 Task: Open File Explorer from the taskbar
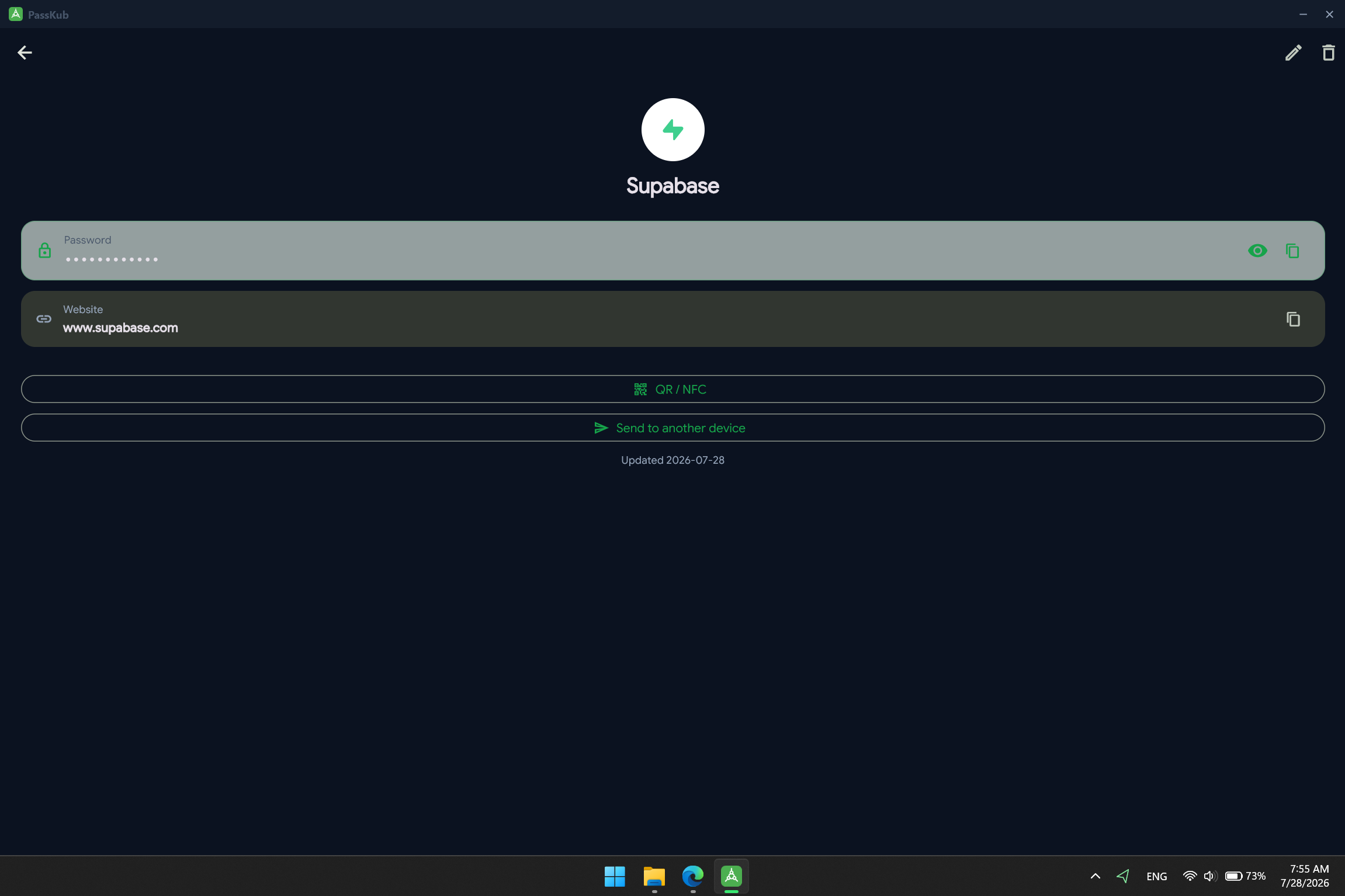point(654,876)
